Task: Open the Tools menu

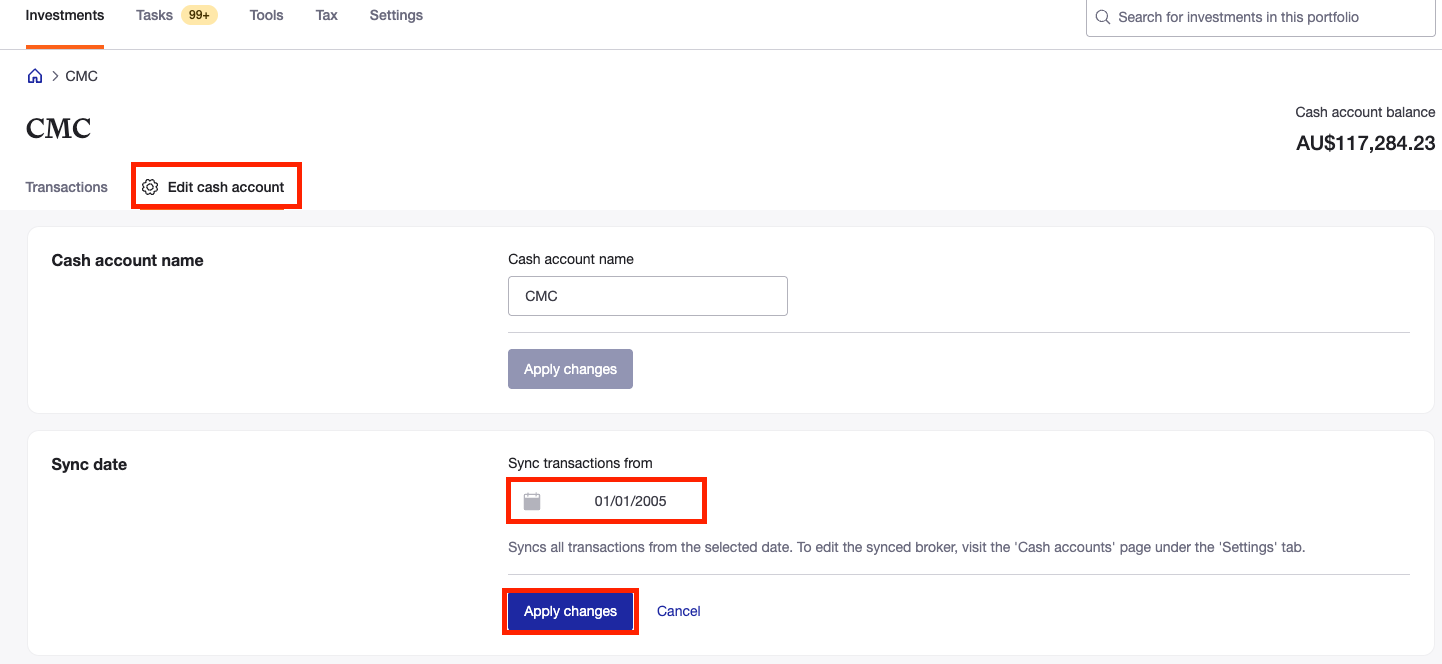Action: (267, 15)
